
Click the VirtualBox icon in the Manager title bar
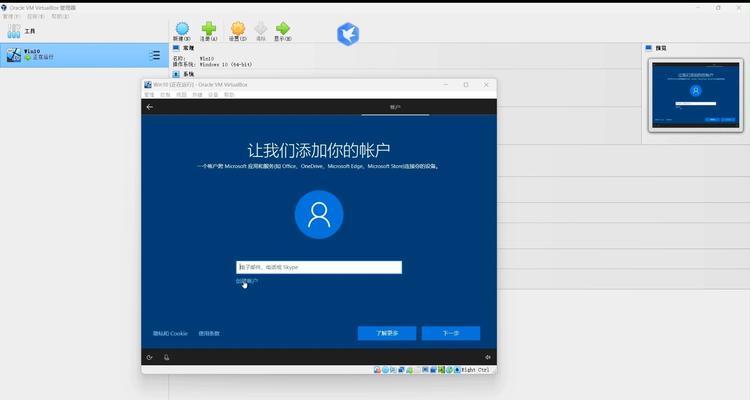4,8
